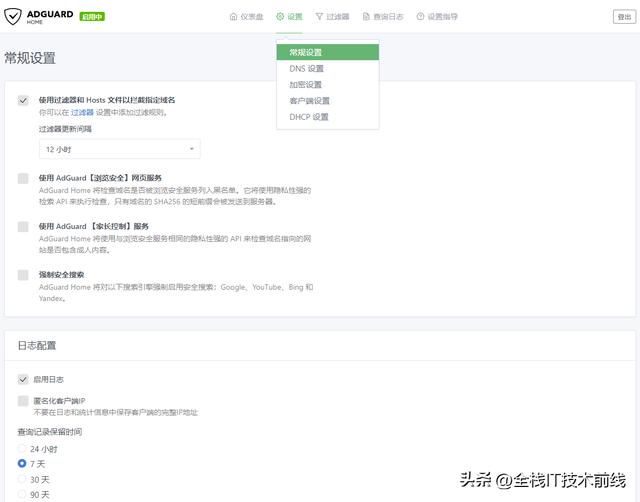Viewport: 640px width, 502px height.
Task: Enable AdGuard 家长控制 service checkbox
Action: (23, 227)
